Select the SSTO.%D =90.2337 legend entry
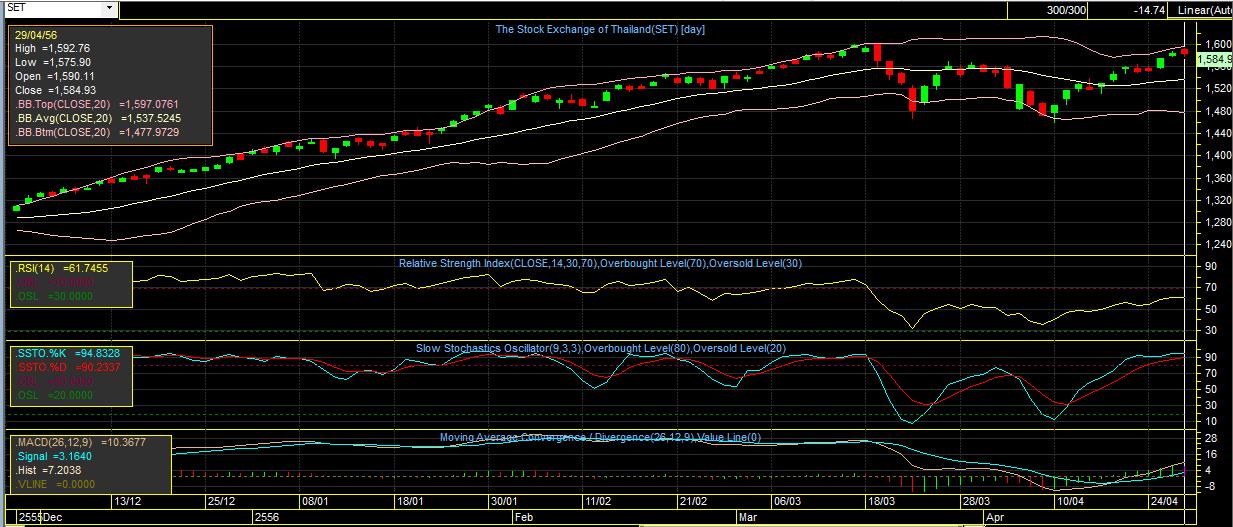The width and height of the screenshot is (1233, 527). click(x=67, y=367)
